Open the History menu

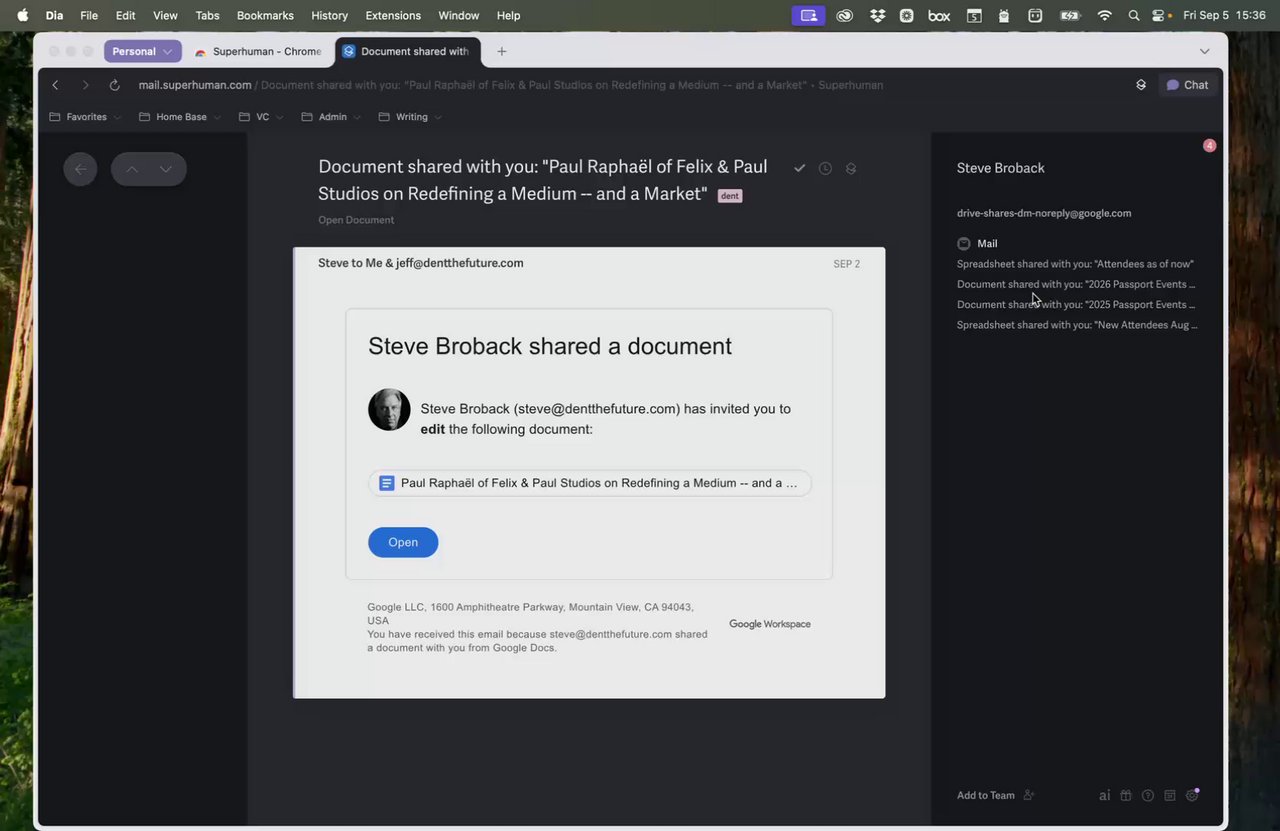[330, 15]
